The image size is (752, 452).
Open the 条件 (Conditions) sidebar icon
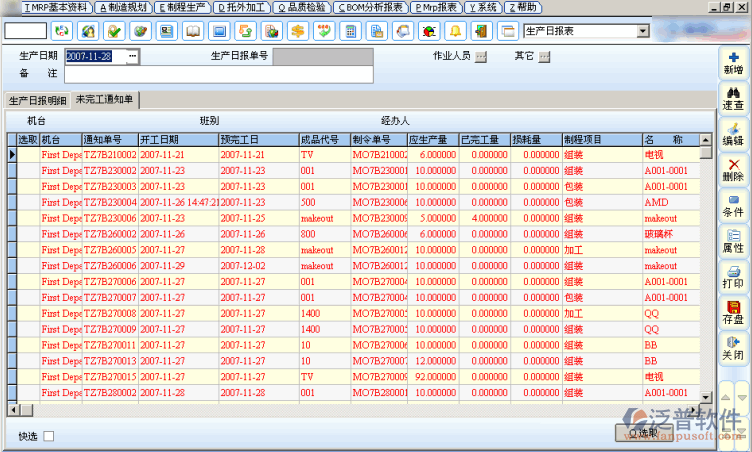click(x=733, y=206)
